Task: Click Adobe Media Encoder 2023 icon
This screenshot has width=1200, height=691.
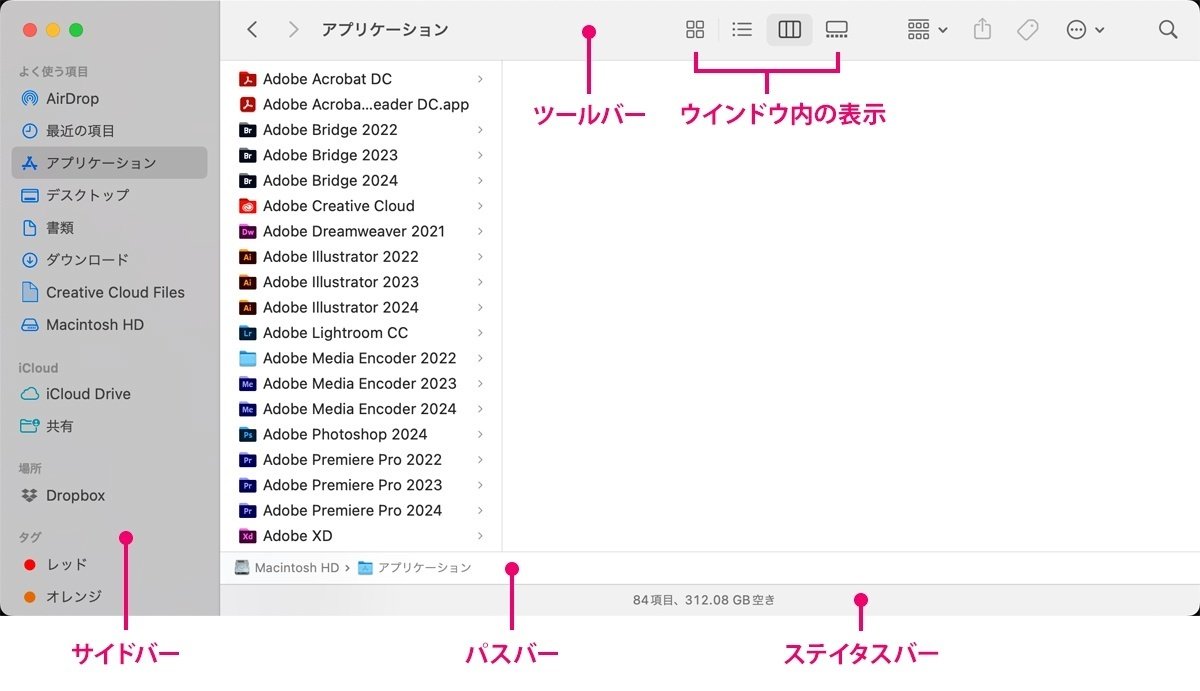Action: coord(248,384)
